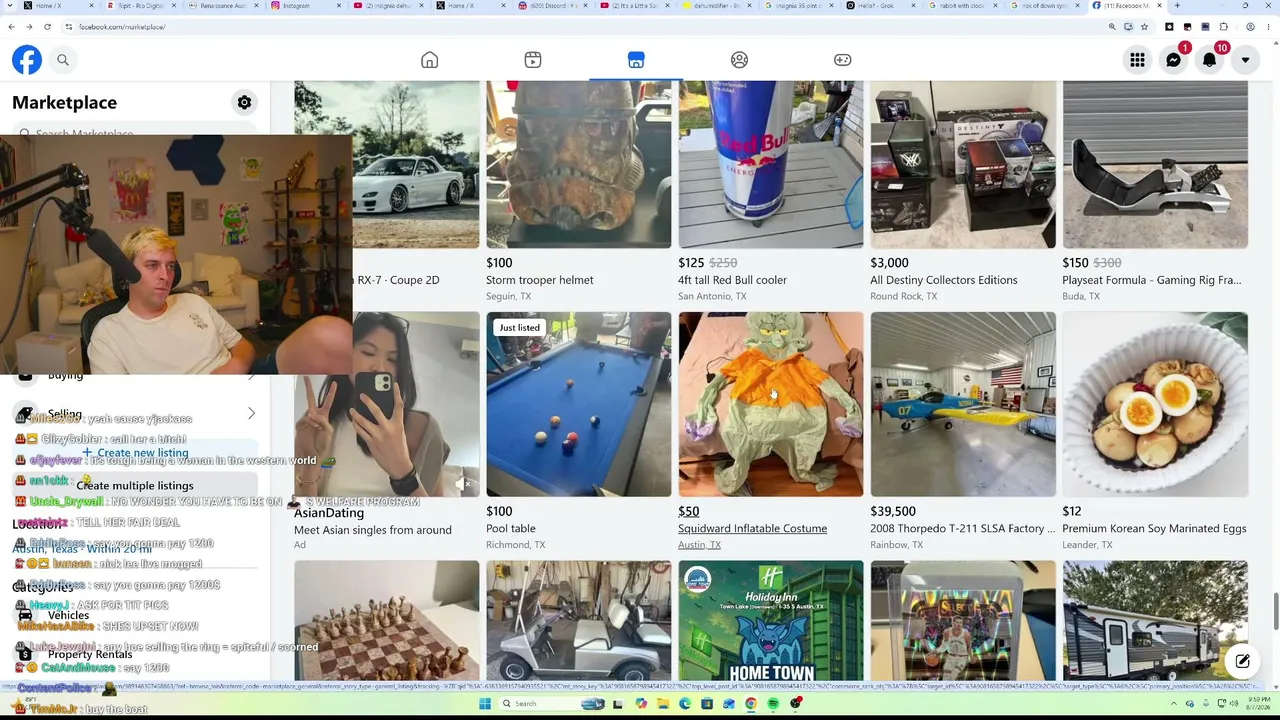Viewport: 1280px width, 720px height.
Task: Reload the page with refresh icon
Action: [46, 27]
